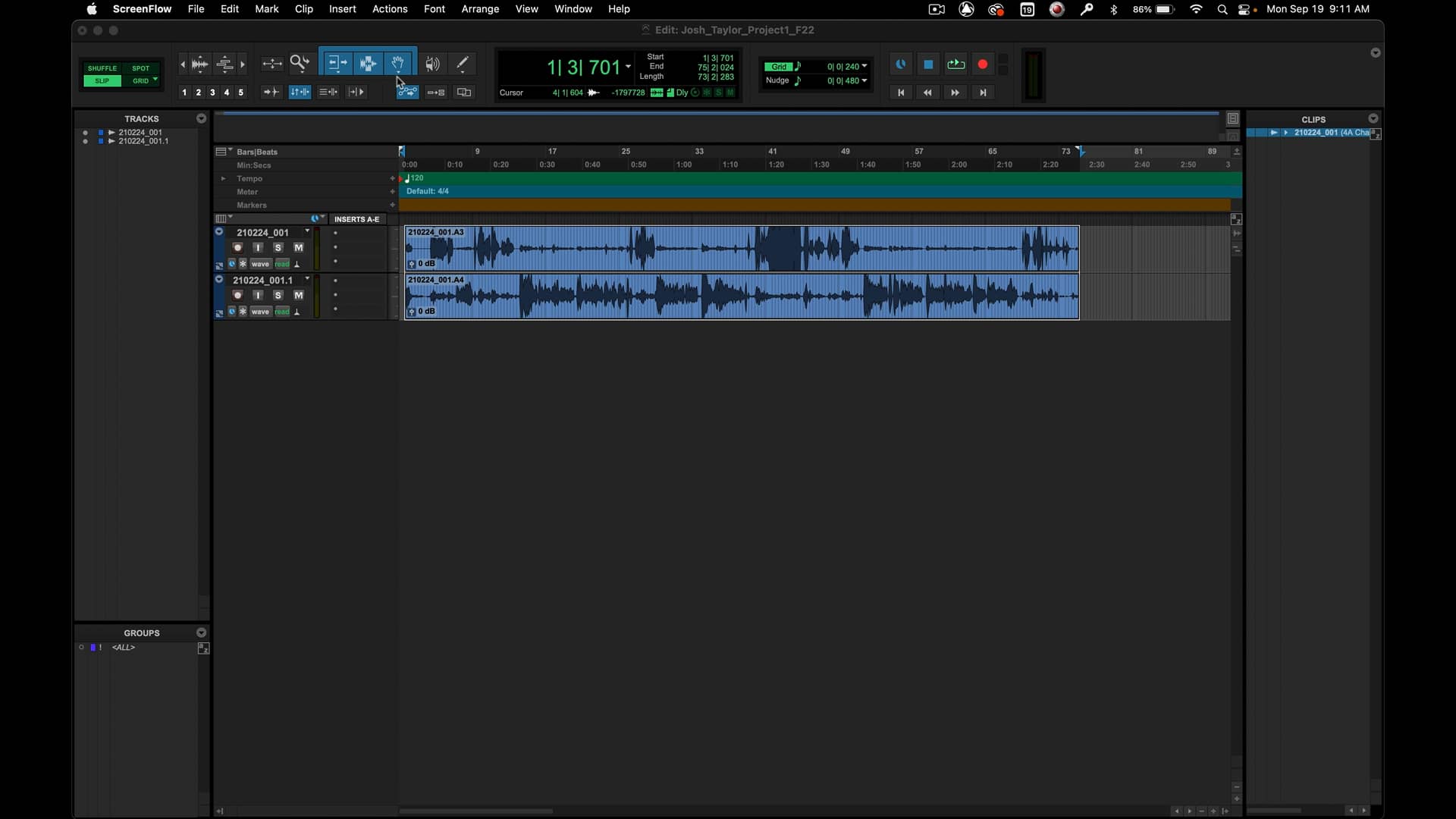Open the Arrange menu
Screen dimensions: 1456x819
pyautogui.click(x=480, y=9)
